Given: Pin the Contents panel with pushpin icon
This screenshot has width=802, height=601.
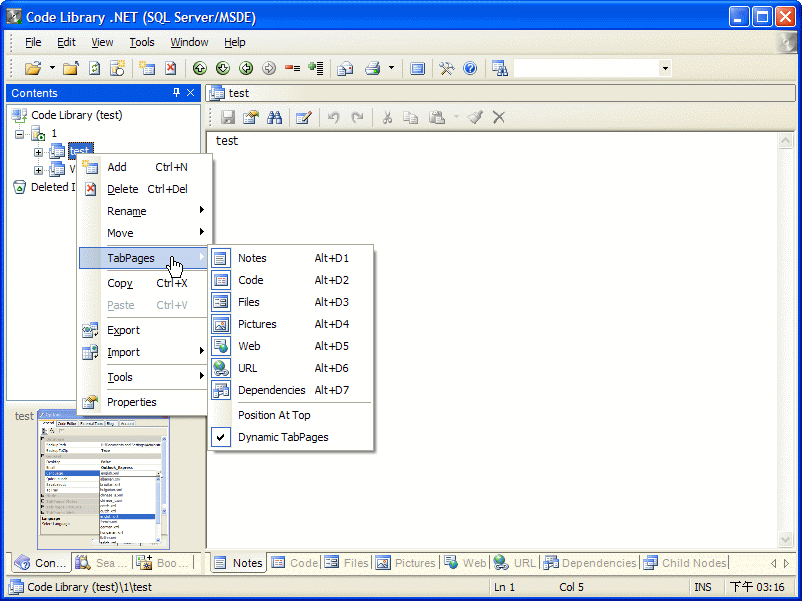Looking at the screenshot, I should click(x=176, y=93).
